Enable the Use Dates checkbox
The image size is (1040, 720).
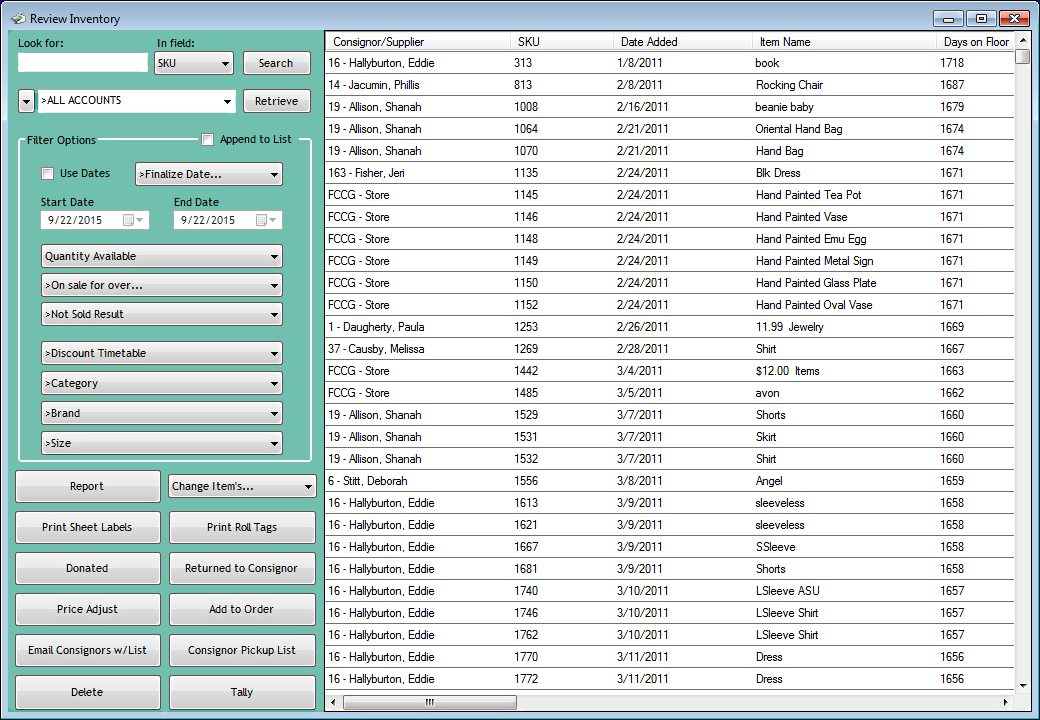pos(47,174)
